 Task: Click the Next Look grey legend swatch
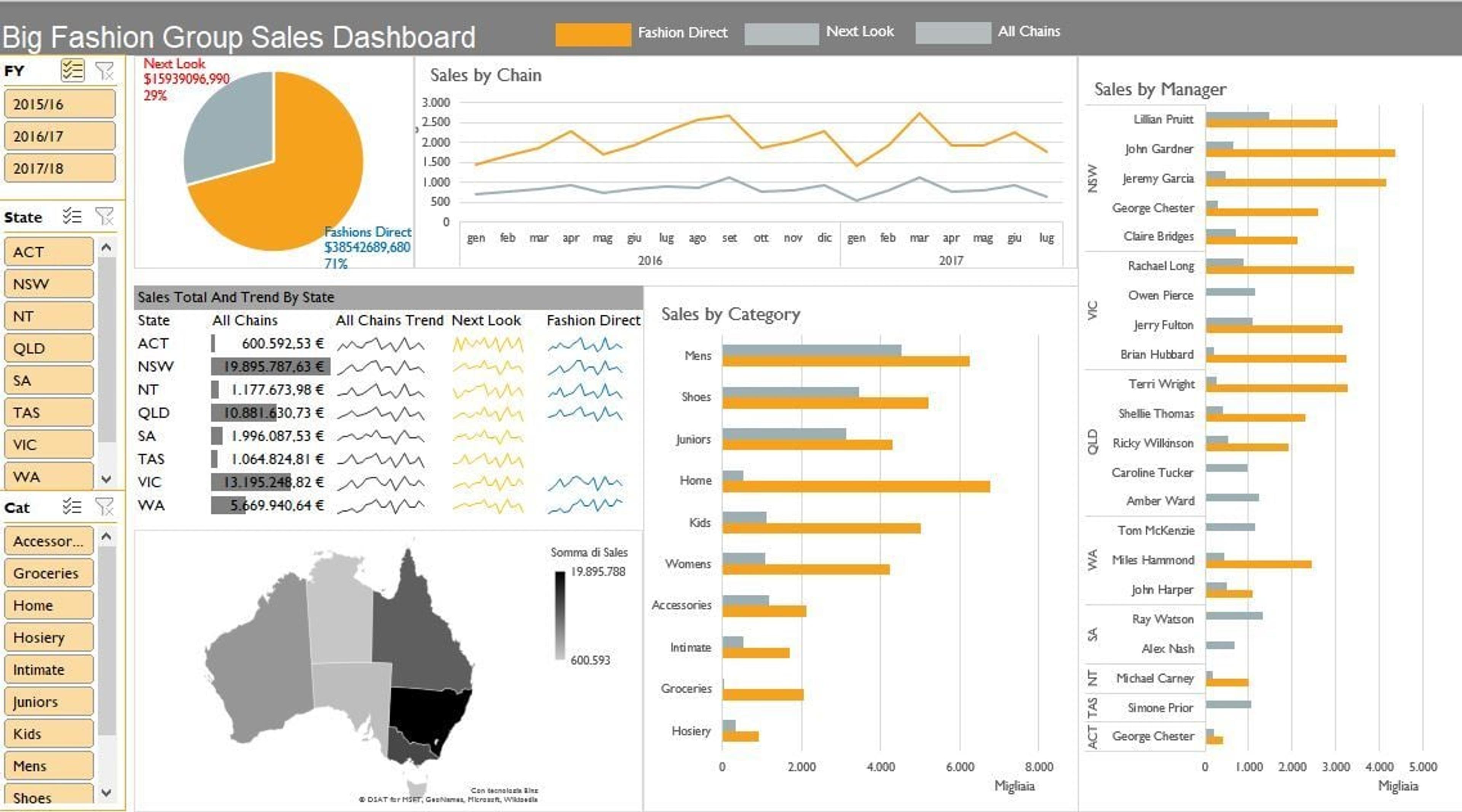[x=782, y=33]
